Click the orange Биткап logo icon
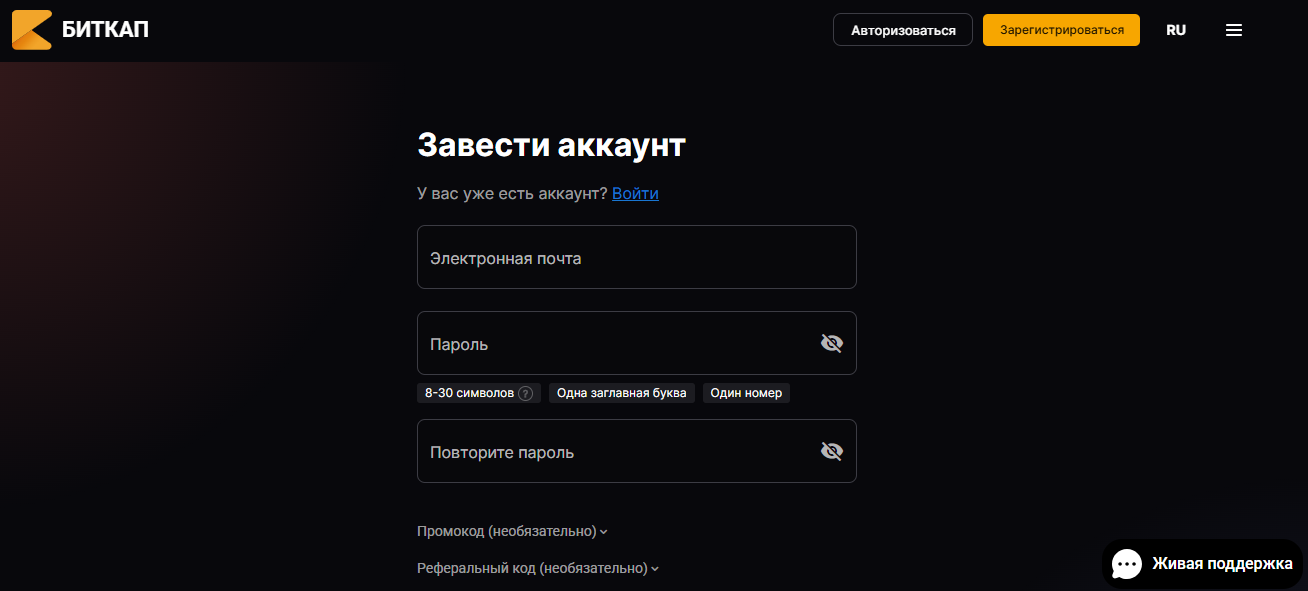 (31, 30)
